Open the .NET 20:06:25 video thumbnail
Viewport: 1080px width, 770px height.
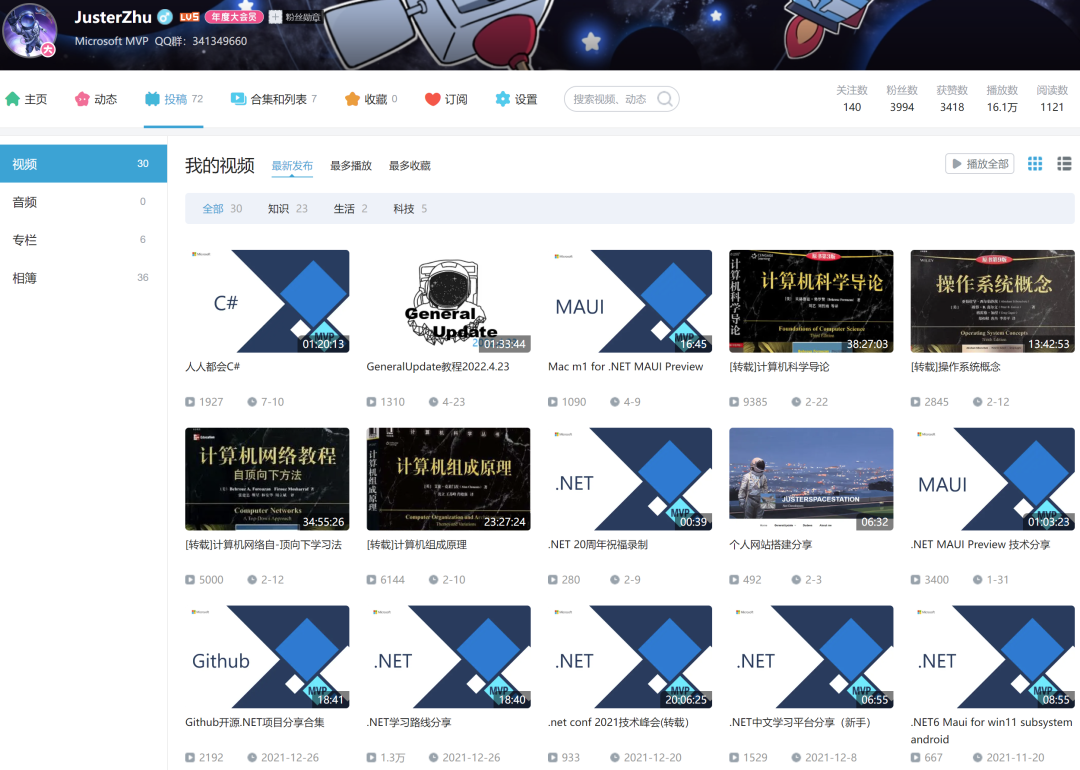pyautogui.click(x=630, y=656)
